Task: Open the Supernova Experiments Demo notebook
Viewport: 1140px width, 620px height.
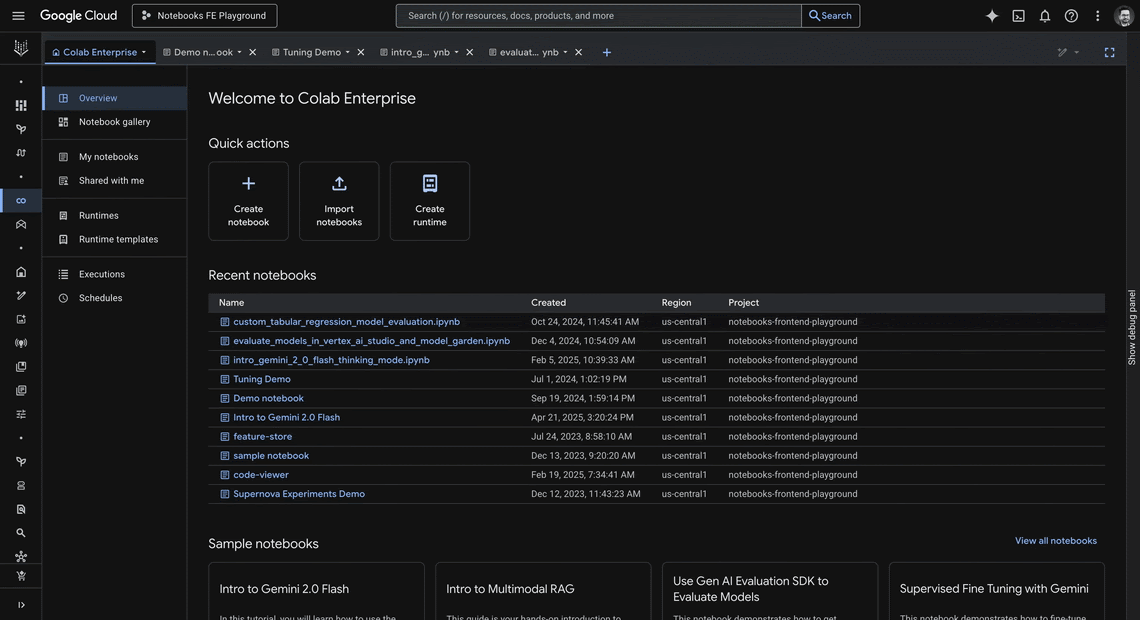Action: tap(299, 494)
